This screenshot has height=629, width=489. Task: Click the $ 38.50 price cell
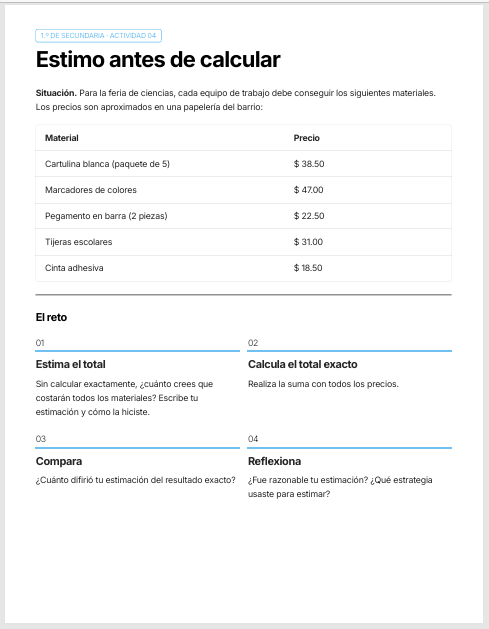309,164
